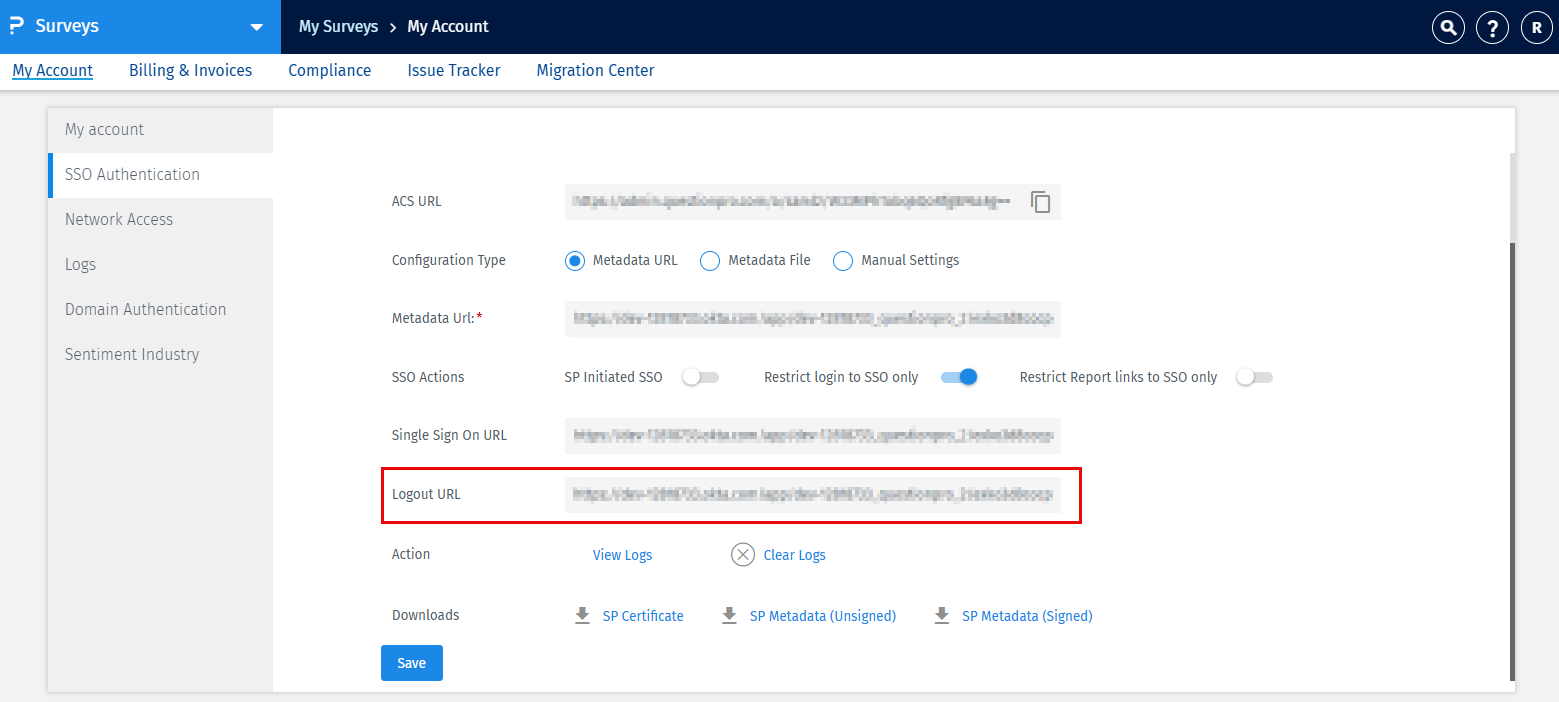The height and width of the screenshot is (702, 1559).
Task: Open the user profile R avatar
Action: pyautogui.click(x=1536, y=28)
